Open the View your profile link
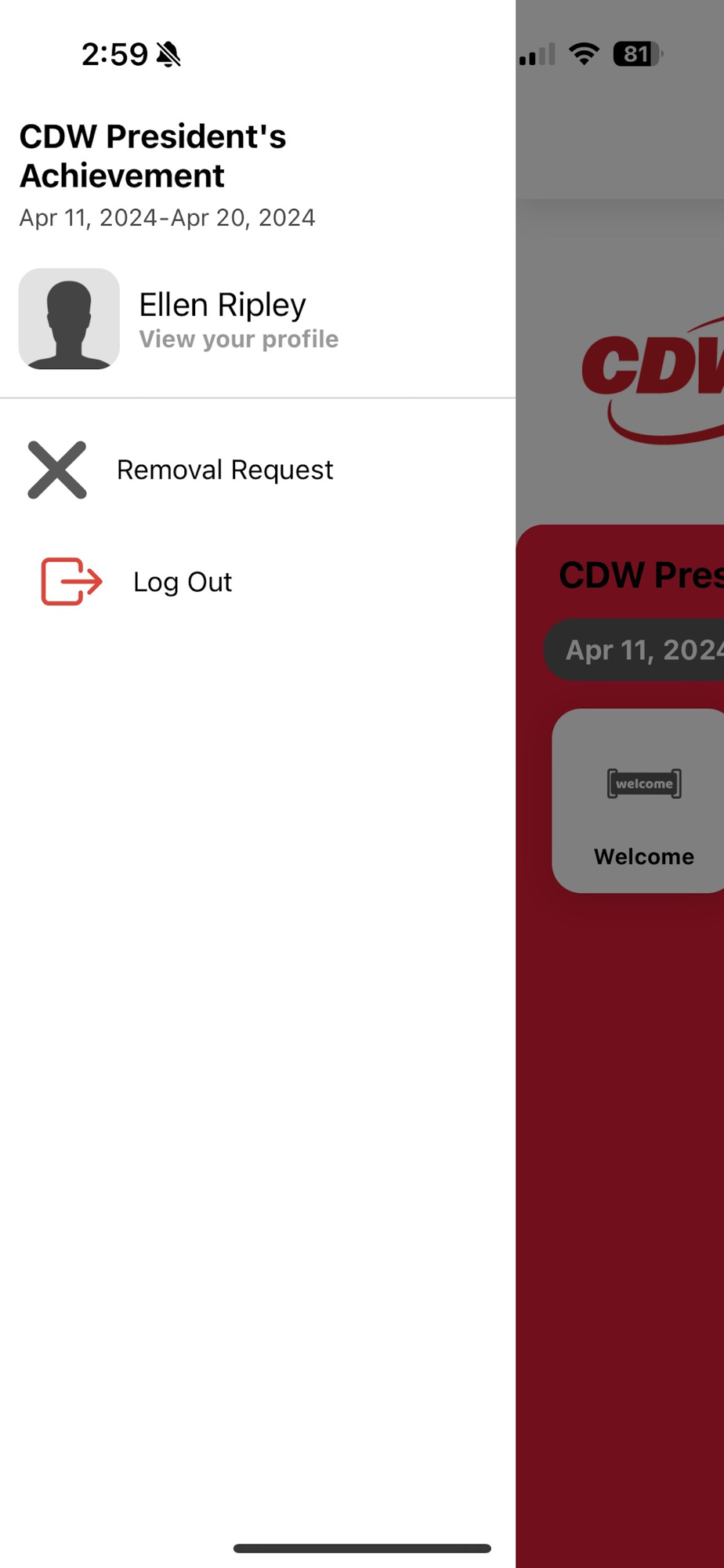 pyautogui.click(x=239, y=339)
